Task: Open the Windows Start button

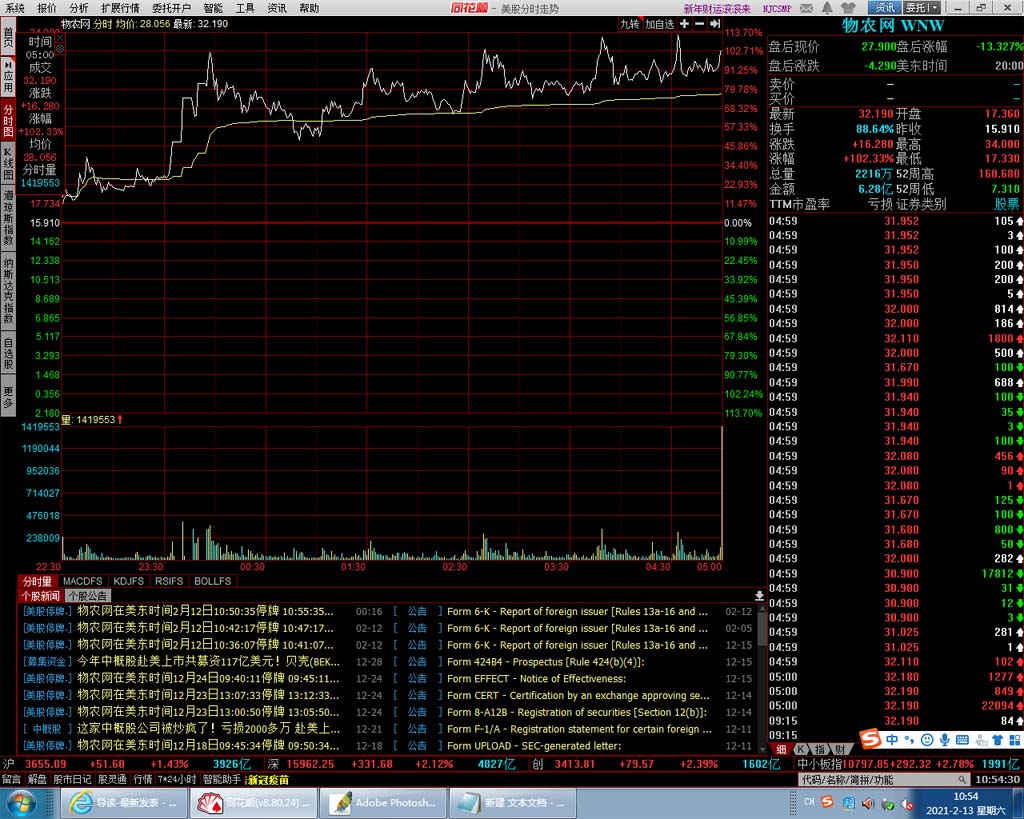Action: (22, 803)
